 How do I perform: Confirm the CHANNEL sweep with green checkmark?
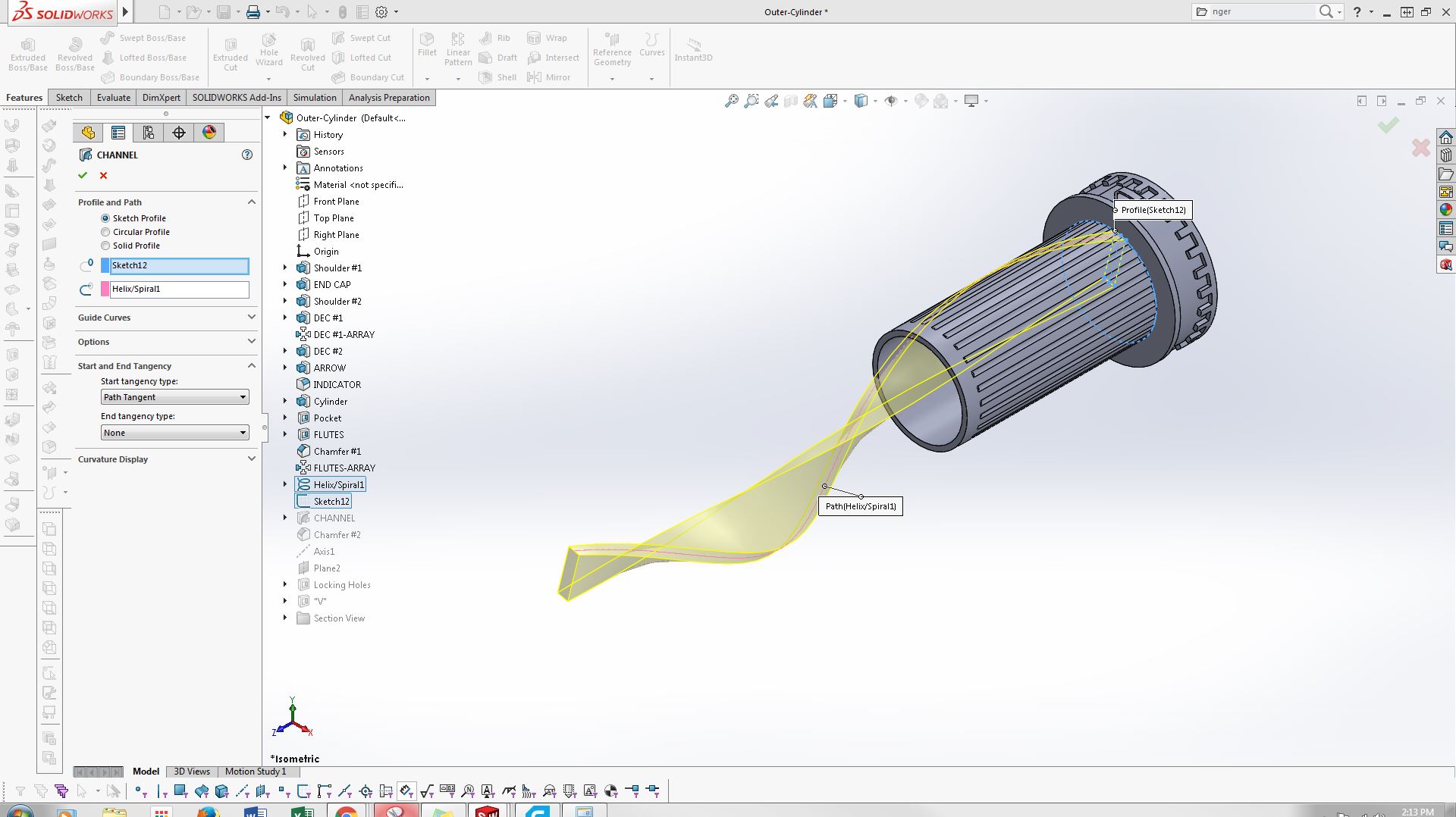[83, 175]
